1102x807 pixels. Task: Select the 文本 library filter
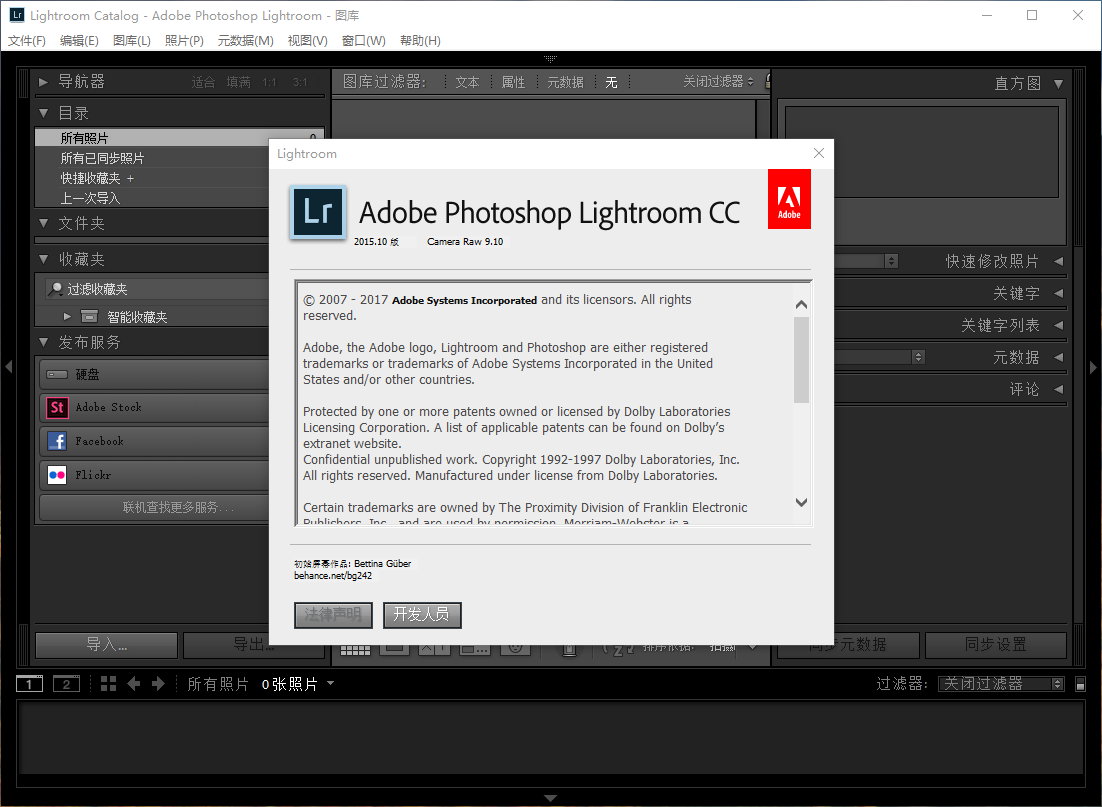[467, 82]
